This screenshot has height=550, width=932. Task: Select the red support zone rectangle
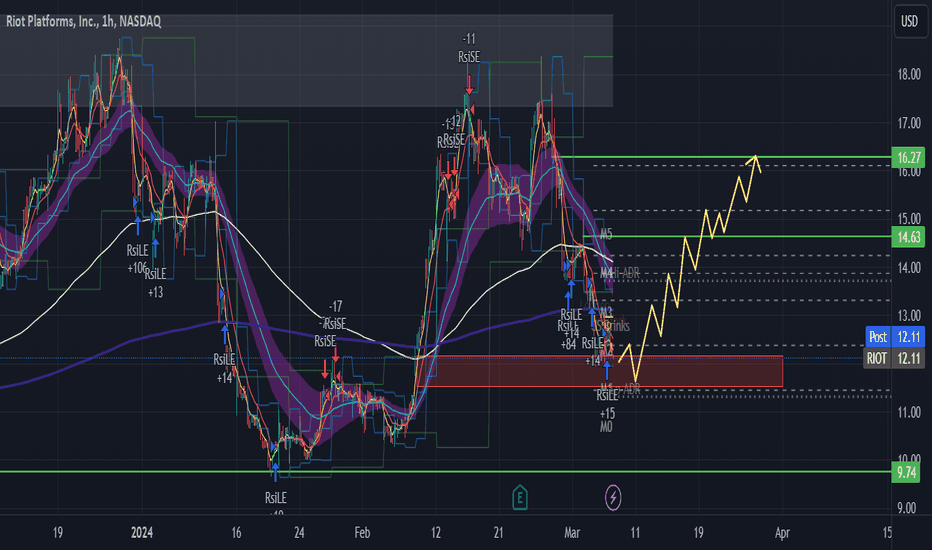tap(600, 371)
